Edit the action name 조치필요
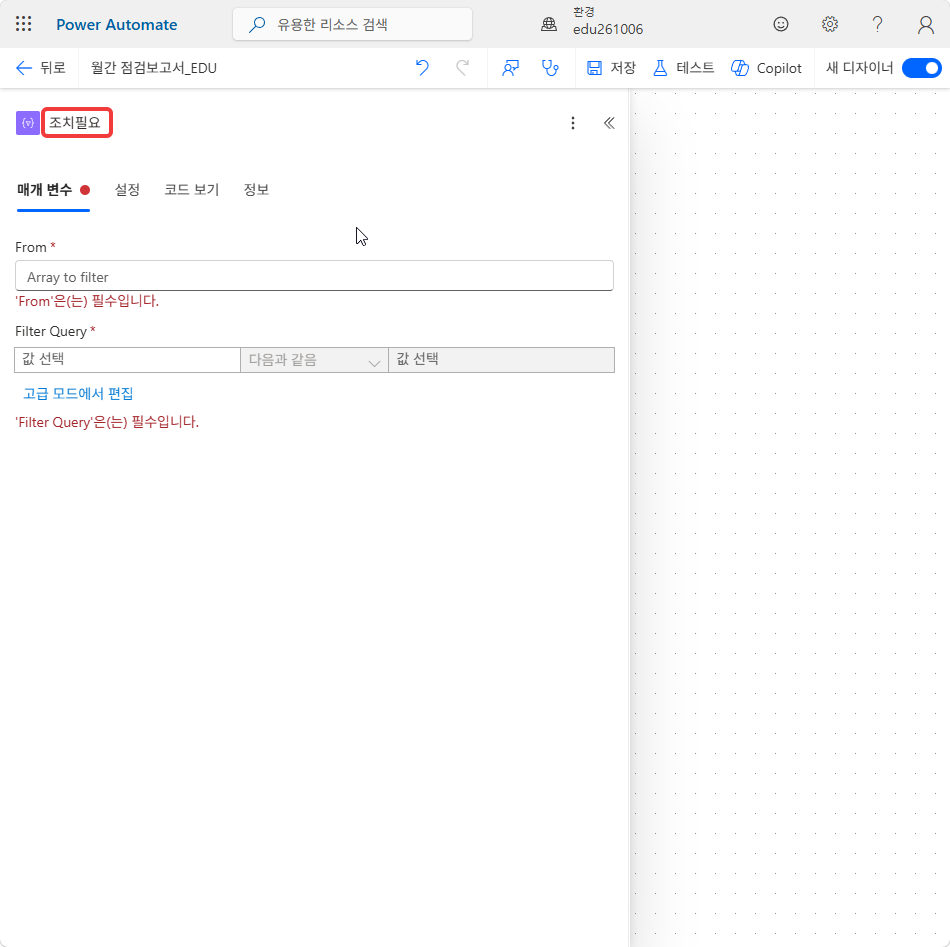 [x=76, y=123]
